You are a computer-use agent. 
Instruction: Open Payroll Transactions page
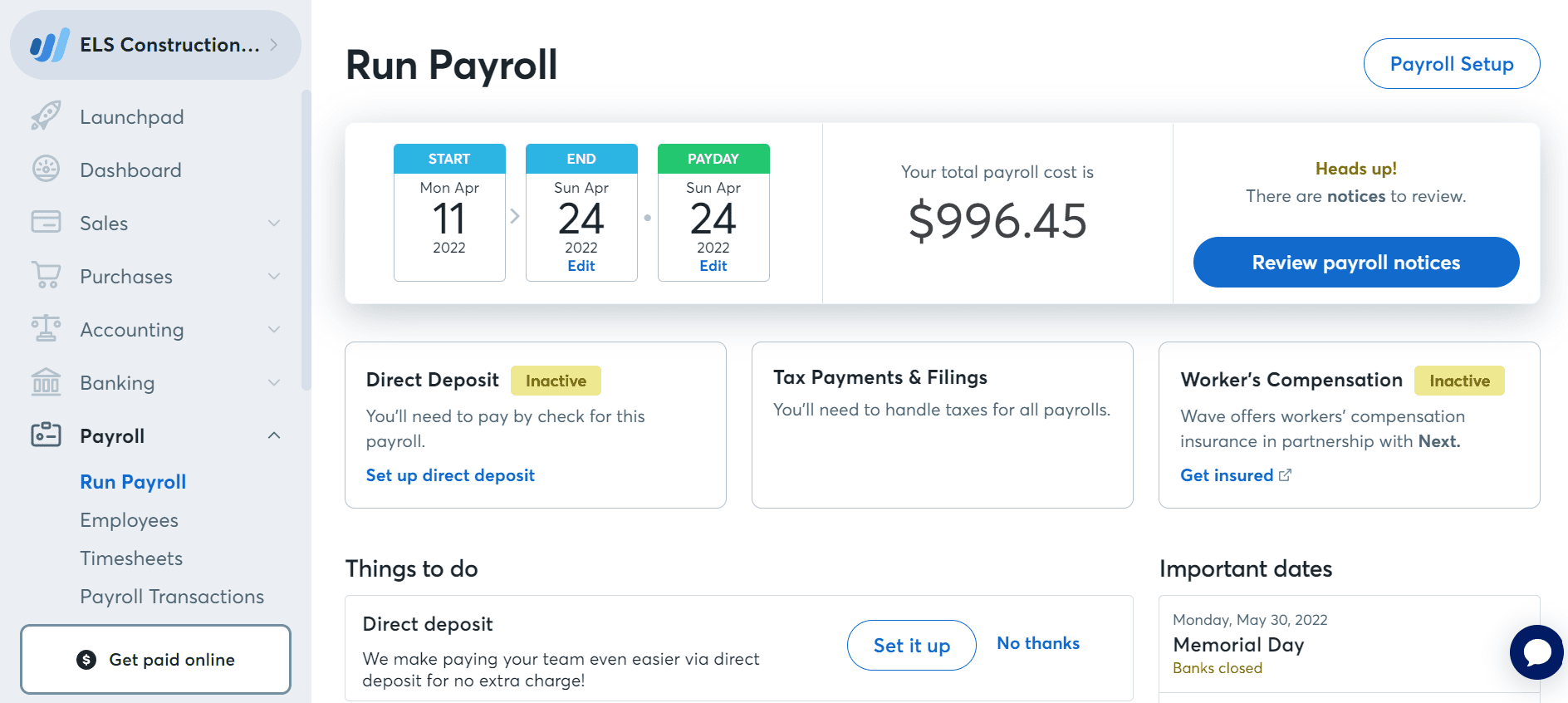click(172, 597)
